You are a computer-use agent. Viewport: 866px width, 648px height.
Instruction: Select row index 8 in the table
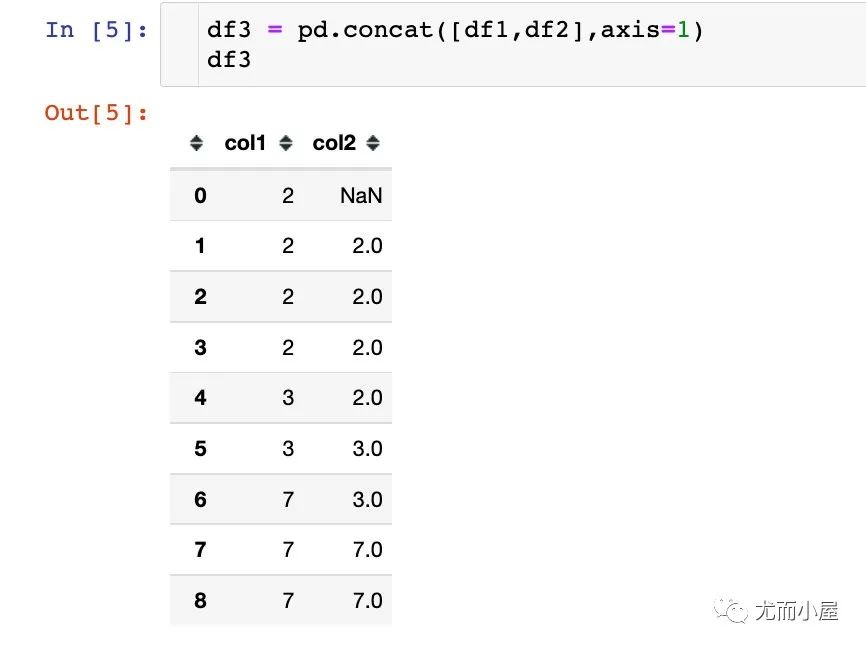200,600
